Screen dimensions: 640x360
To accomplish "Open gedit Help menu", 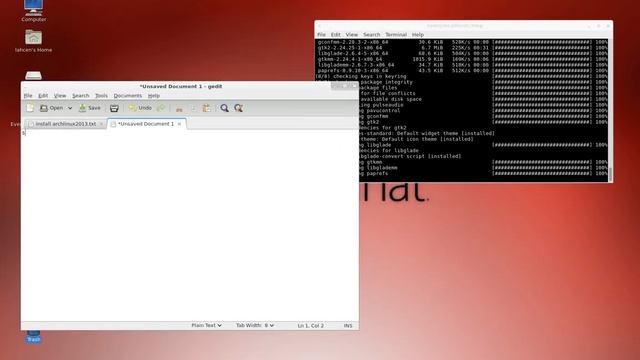I will click(x=153, y=96).
